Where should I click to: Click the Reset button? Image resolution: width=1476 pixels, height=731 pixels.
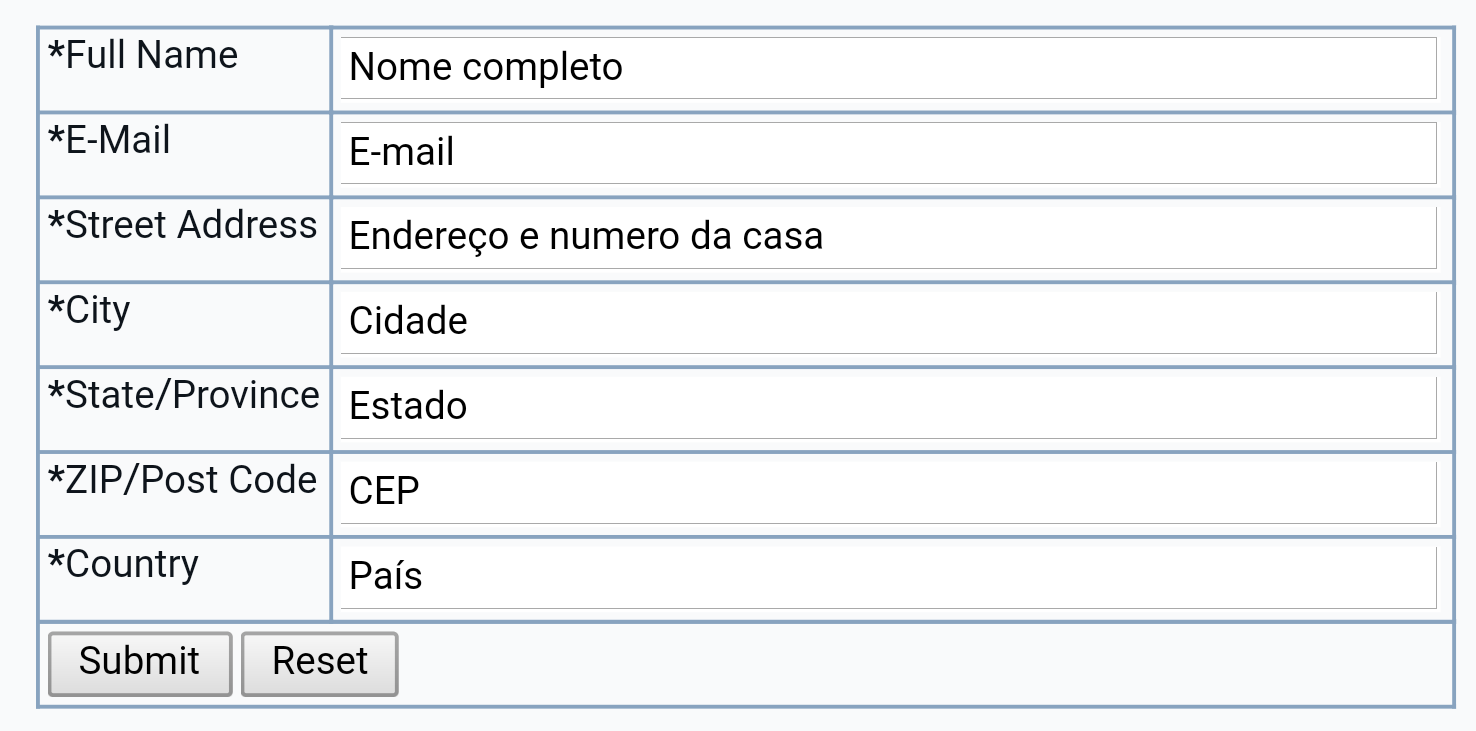pos(320,662)
